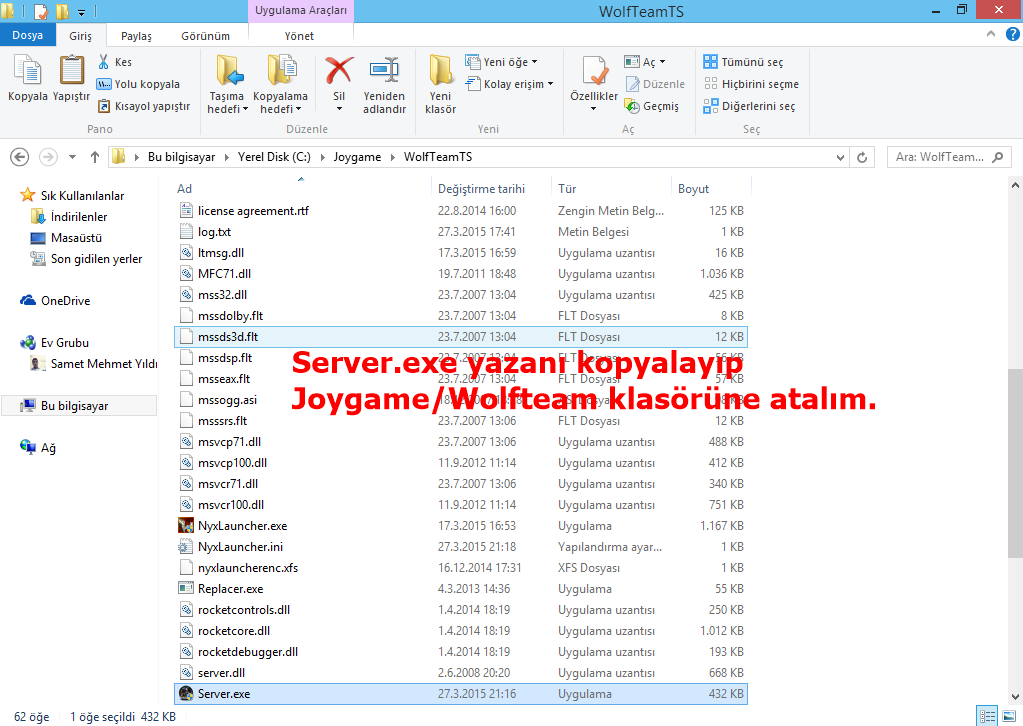Open the Dosya menu tab

(x=27, y=35)
